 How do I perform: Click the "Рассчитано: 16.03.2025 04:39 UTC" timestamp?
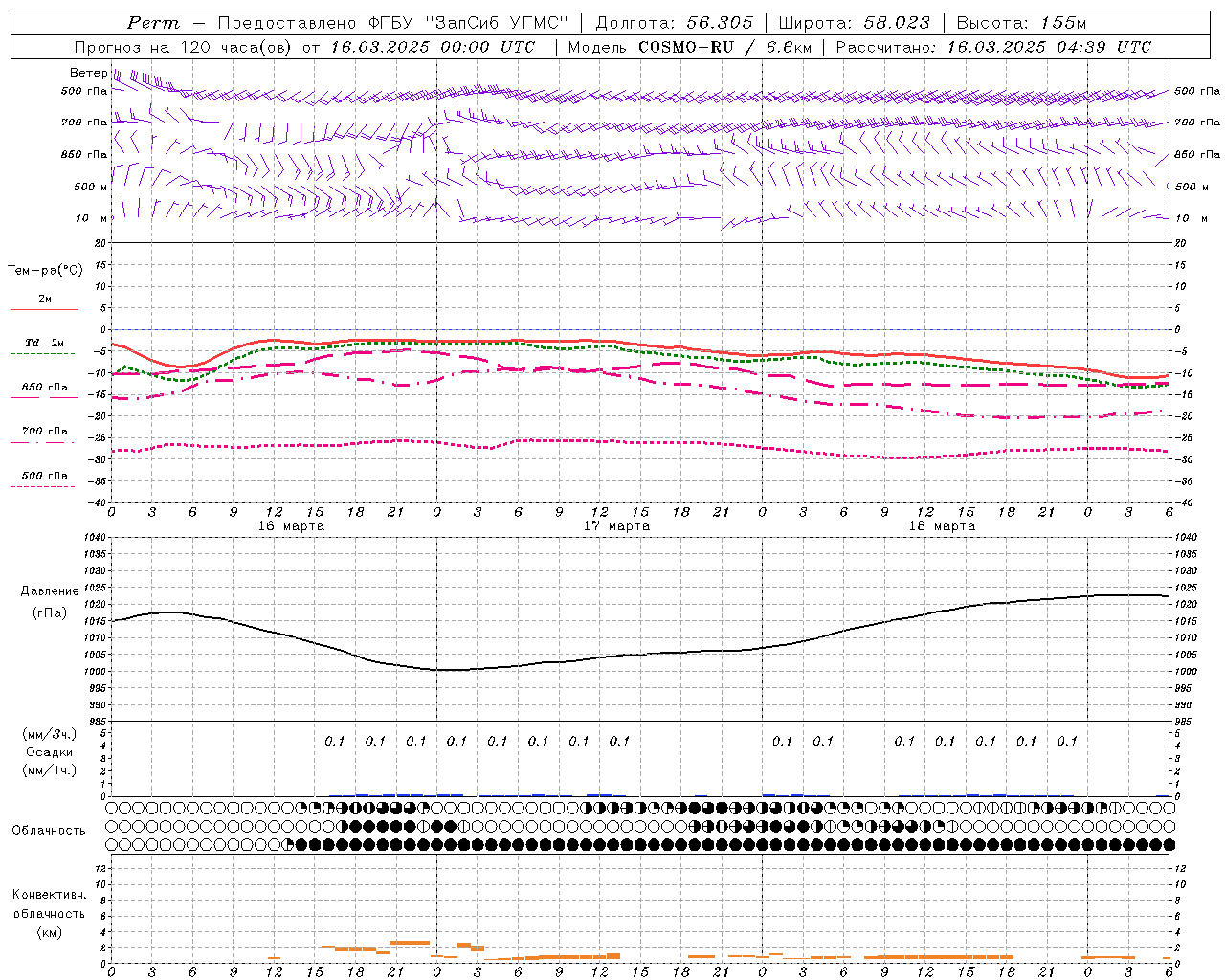(993, 47)
